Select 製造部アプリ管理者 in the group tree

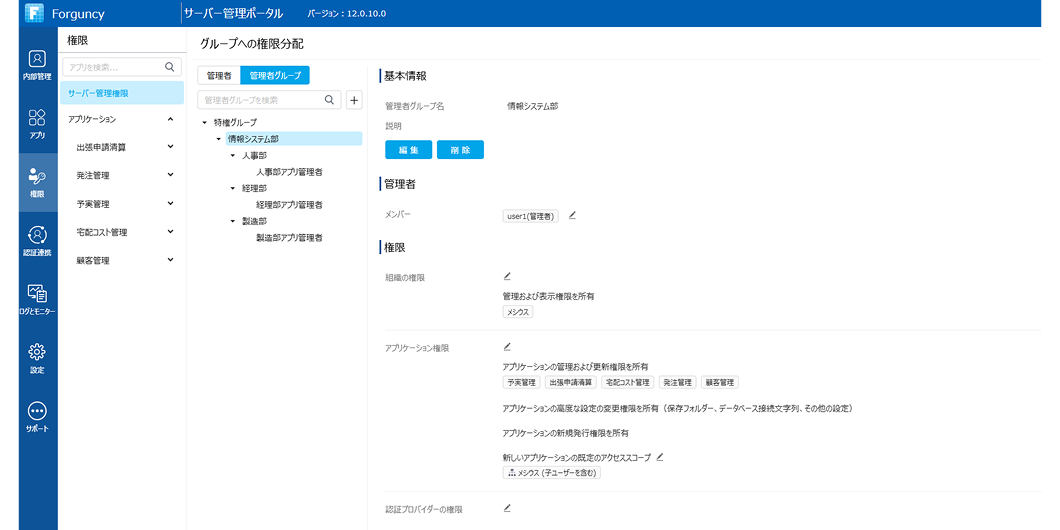289,238
